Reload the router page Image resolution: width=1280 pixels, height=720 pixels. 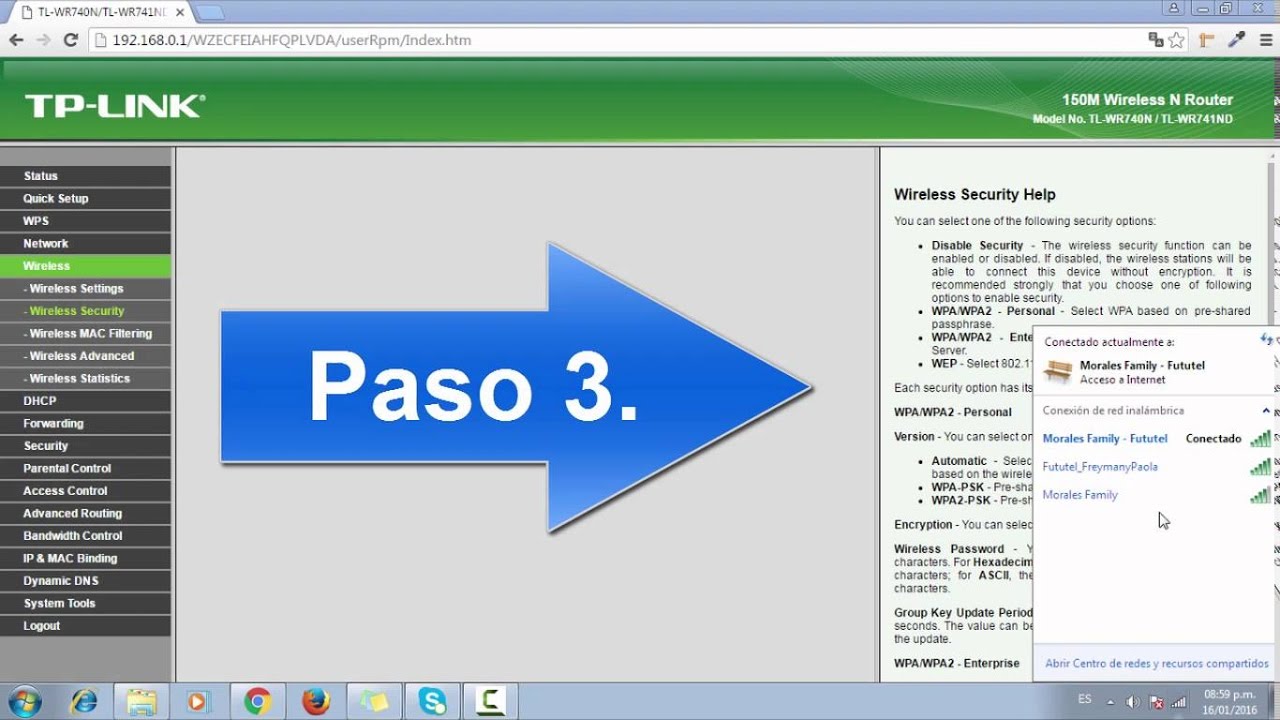70,40
